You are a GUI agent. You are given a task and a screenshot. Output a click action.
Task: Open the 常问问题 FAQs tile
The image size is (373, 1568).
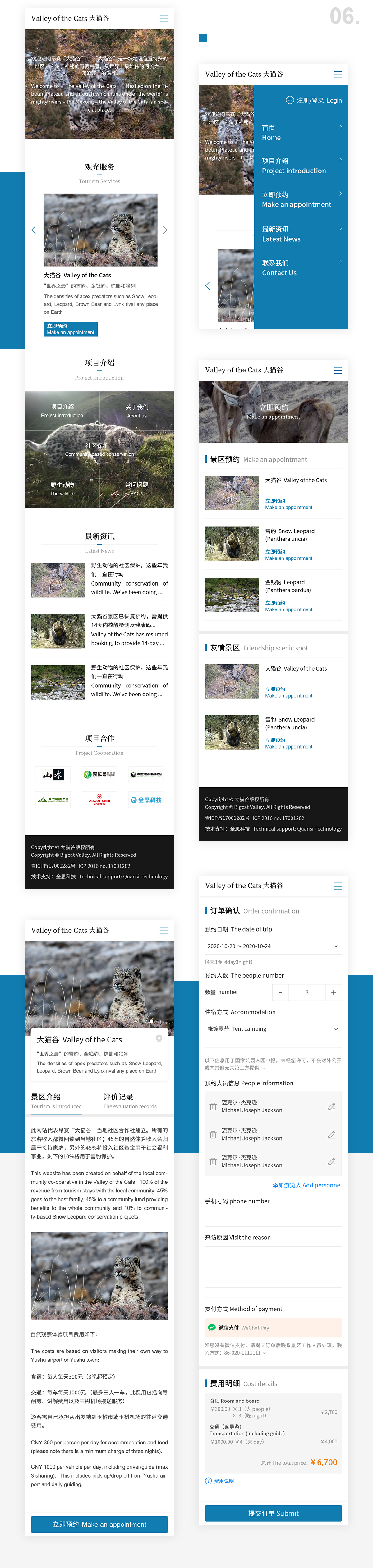136,489
